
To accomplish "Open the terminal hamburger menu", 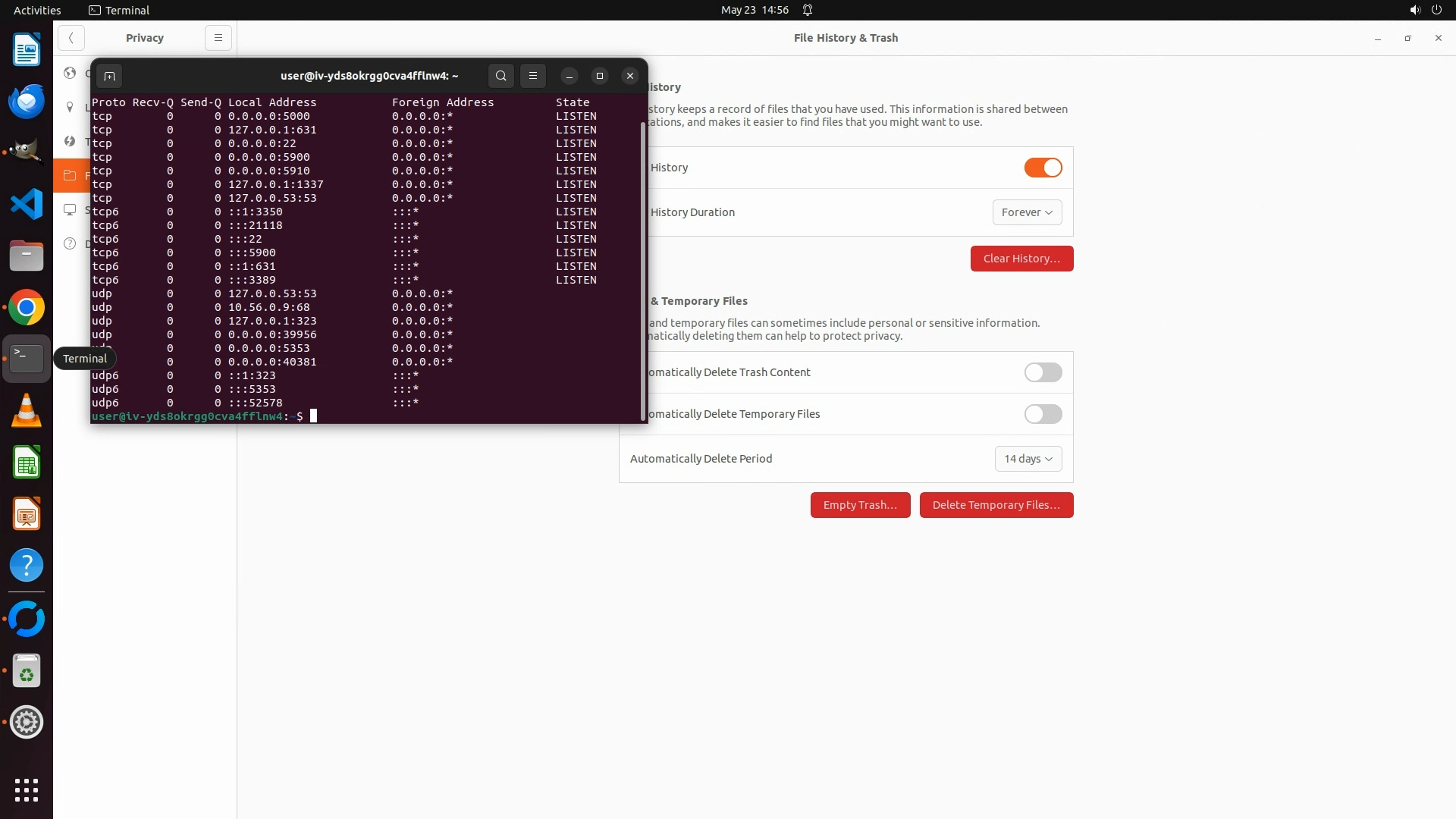I will click(533, 76).
